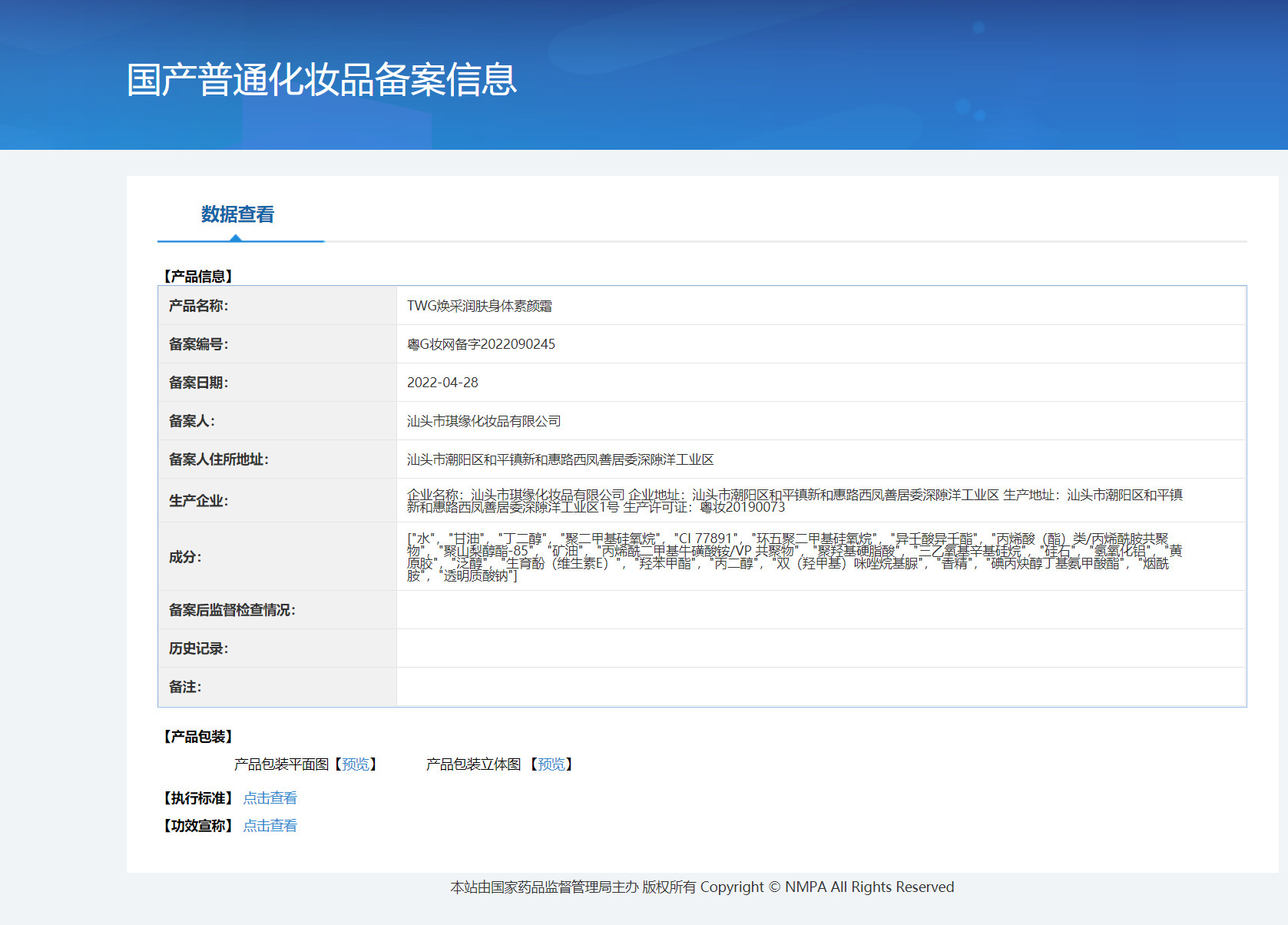Preview the 产品包装平面图 image
The image size is (1288, 925).
click(355, 764)
